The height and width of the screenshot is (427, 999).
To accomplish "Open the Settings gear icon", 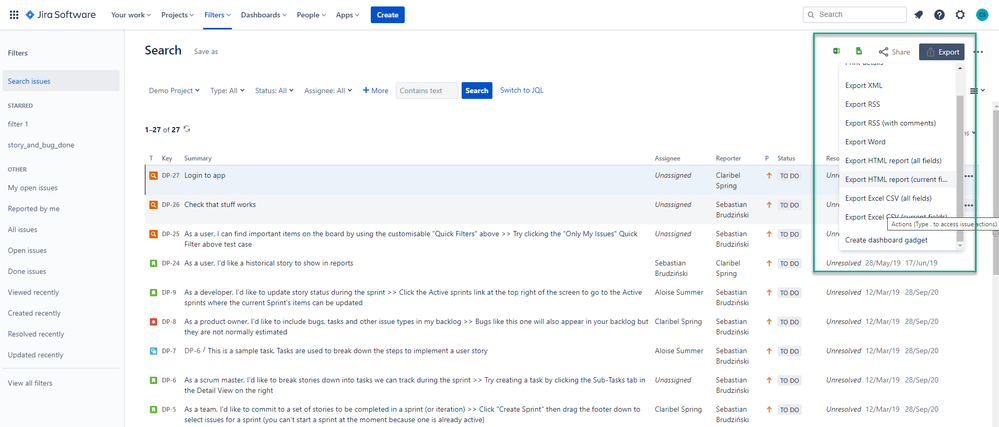I will (x=960, y=15).
